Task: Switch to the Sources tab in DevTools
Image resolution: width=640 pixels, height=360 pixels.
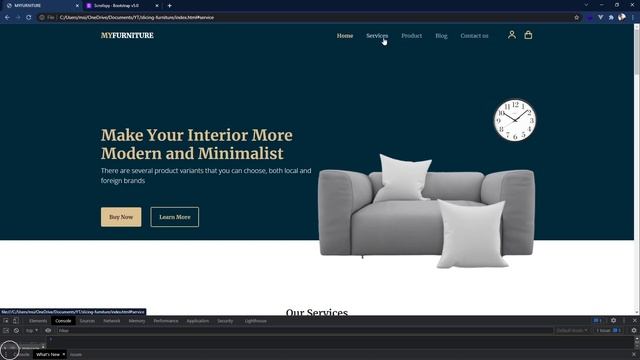Action: click(x=87, y=321)
